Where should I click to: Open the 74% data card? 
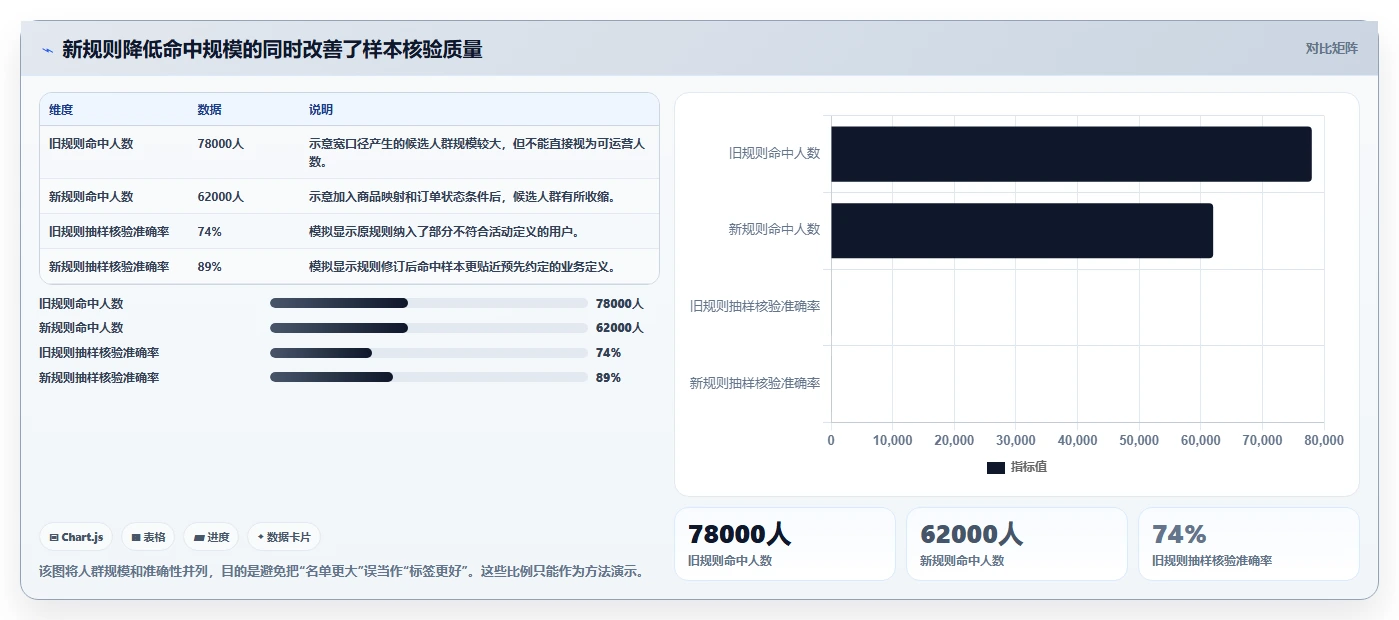pyautogui.click(x=1249, y=544)
